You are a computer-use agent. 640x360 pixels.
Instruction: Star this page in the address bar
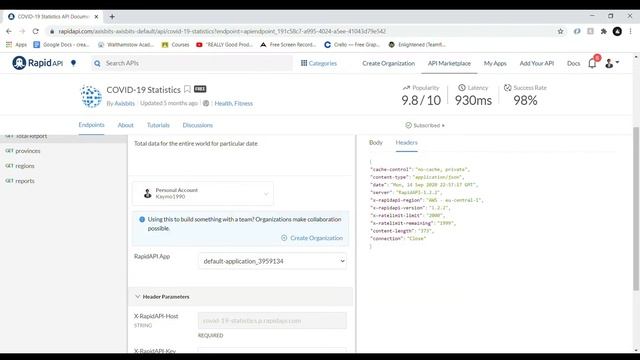pyautogui.click(x=560, y=31)
